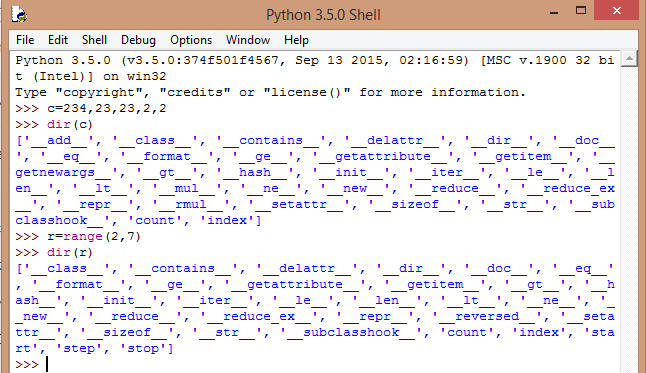Open the Window menu
Screen dimensions: 646x373
tap(248, 40)
